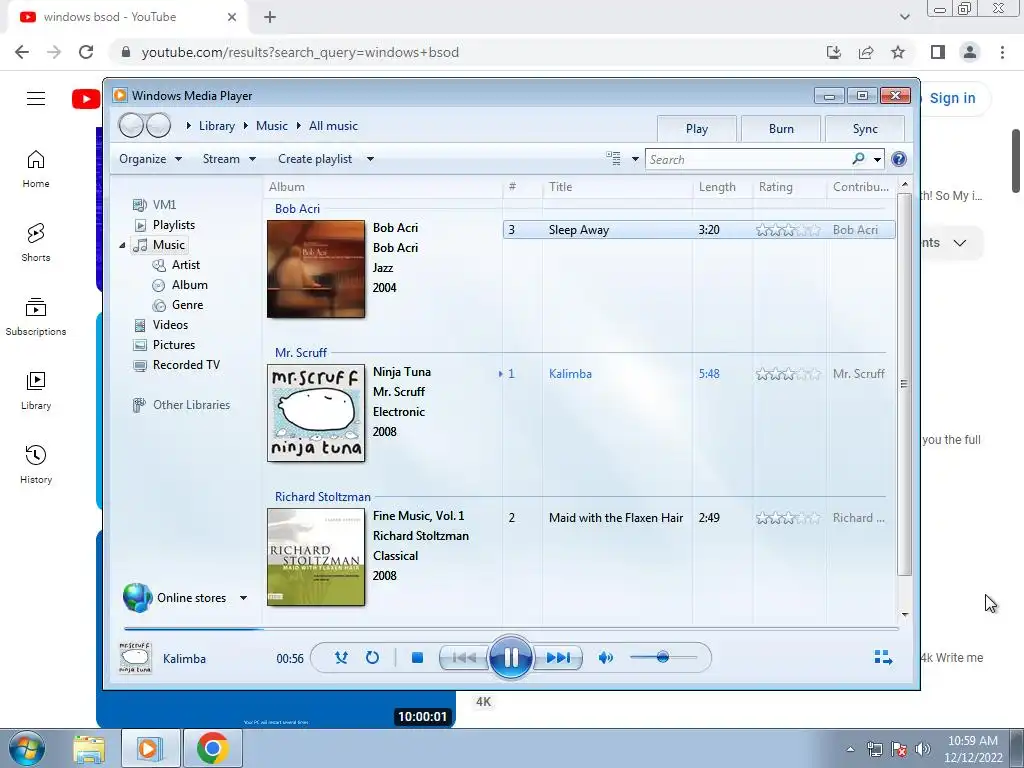The image size is (1024, 768).
Task: Open the Media Player help icon
Action: (x=899, y=159)
